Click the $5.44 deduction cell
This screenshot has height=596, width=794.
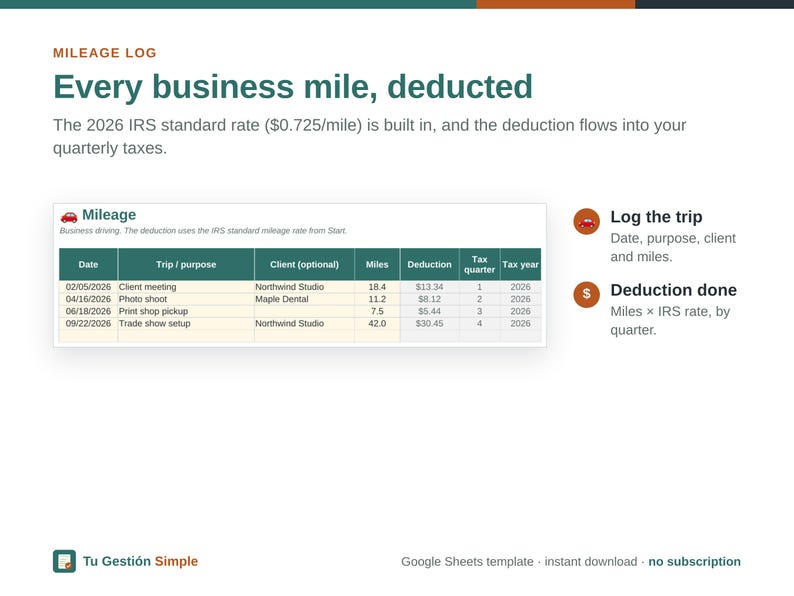point(429,311)
